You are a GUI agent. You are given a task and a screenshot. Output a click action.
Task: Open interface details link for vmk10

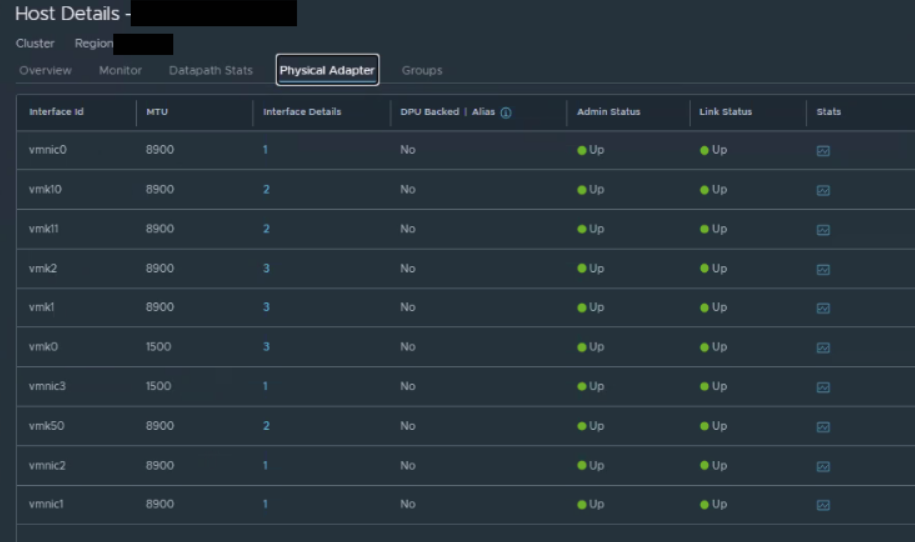click(266, 190)
